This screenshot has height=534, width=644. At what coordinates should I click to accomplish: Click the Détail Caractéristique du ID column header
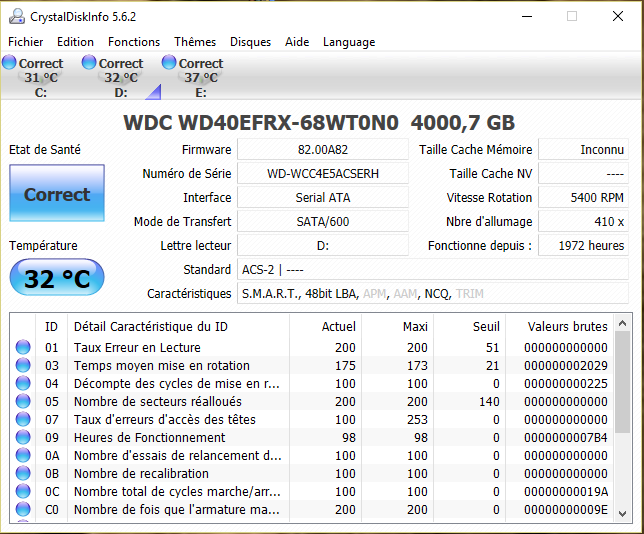point(178,327)
